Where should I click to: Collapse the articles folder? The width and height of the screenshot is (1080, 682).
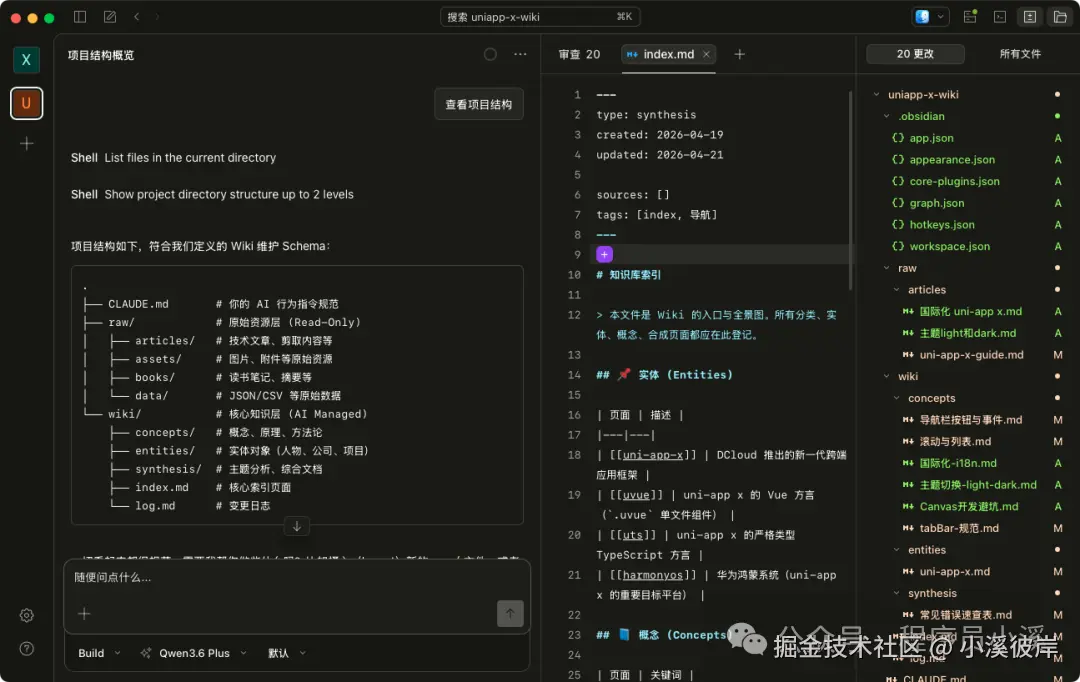click(896, 290)
